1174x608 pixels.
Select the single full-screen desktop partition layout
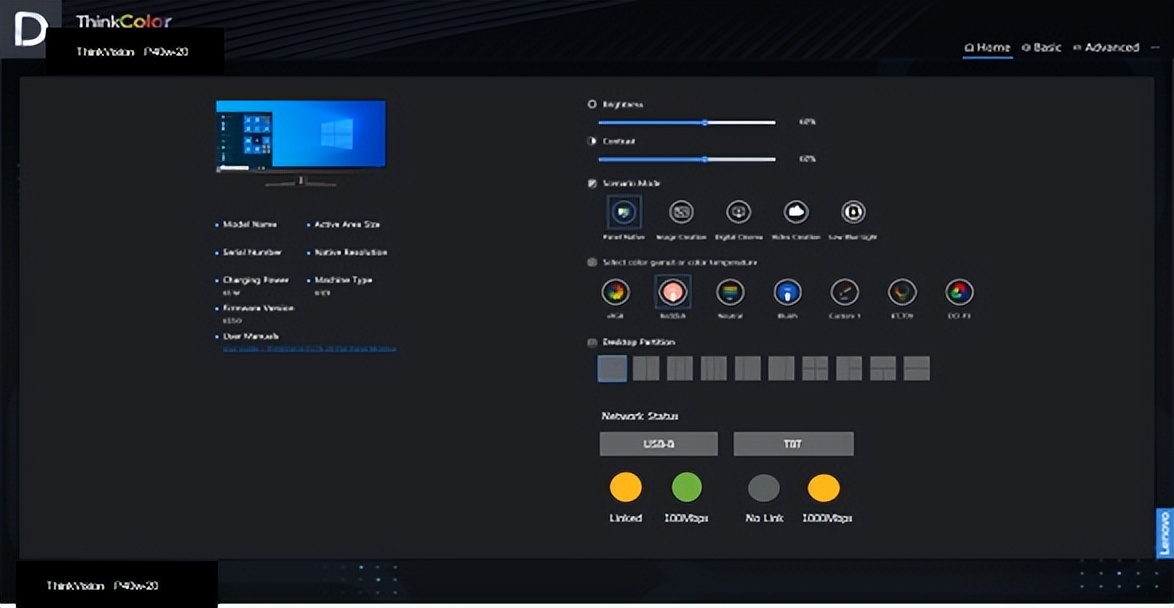point(612,369)
